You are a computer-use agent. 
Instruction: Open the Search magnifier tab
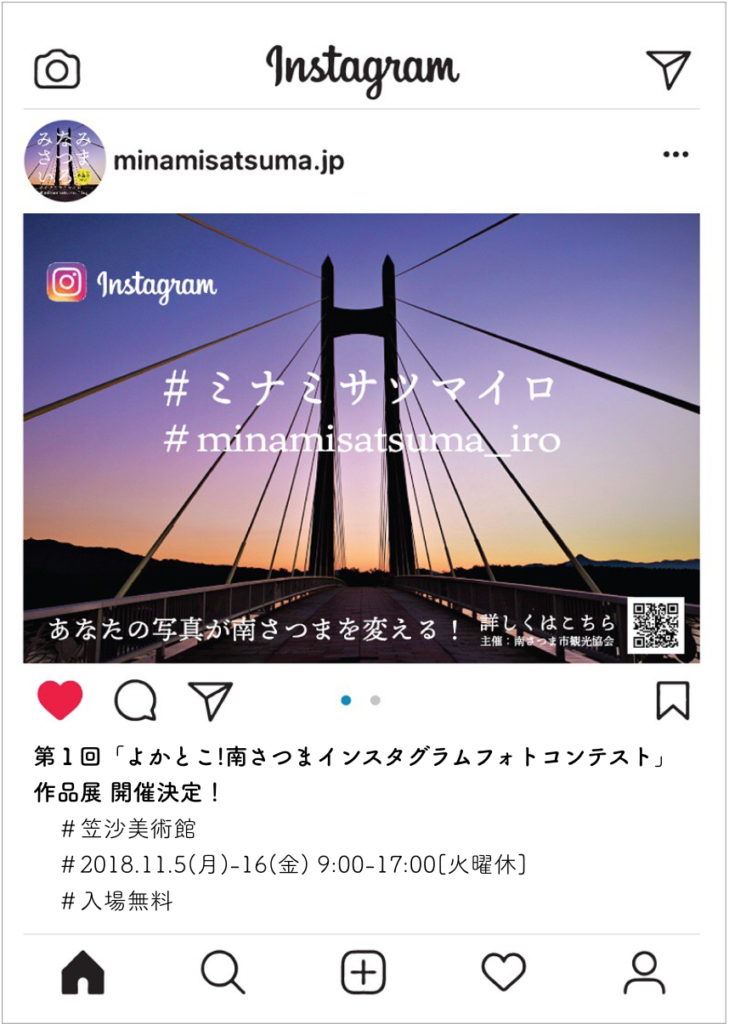223,973
